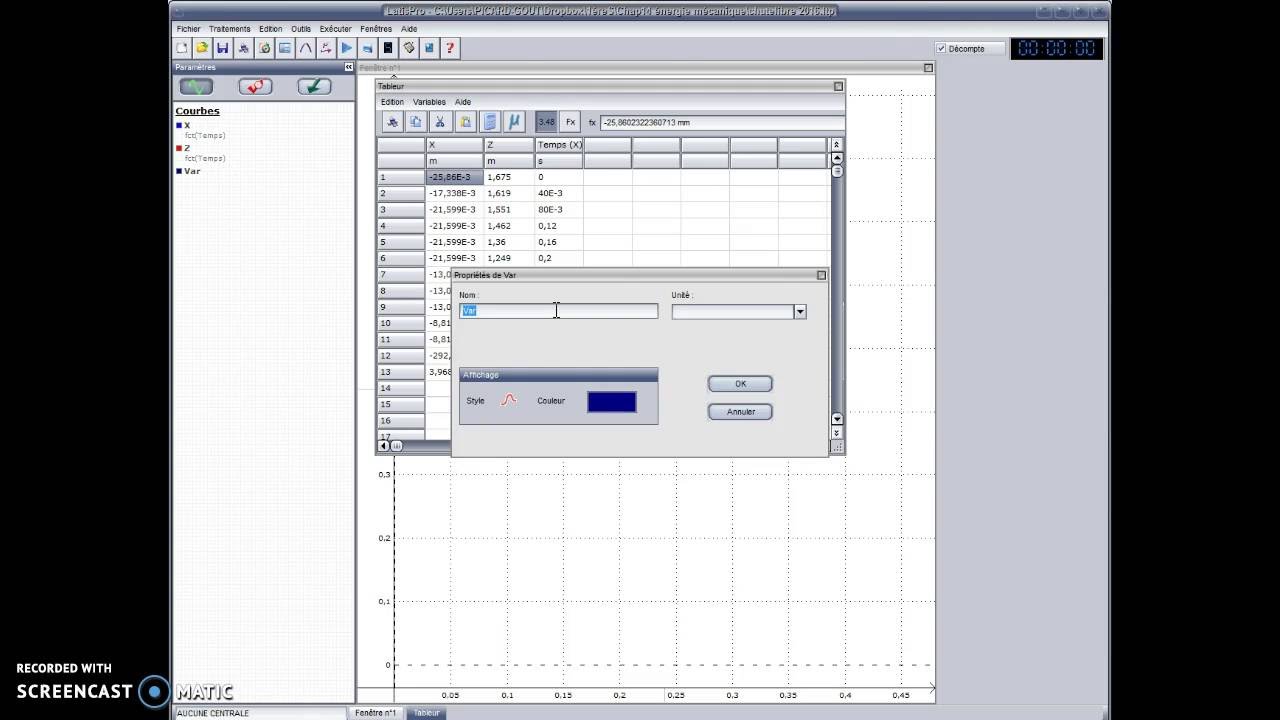Open the Traitements menu
The image size is (1280, 720).
click(230, 29)
